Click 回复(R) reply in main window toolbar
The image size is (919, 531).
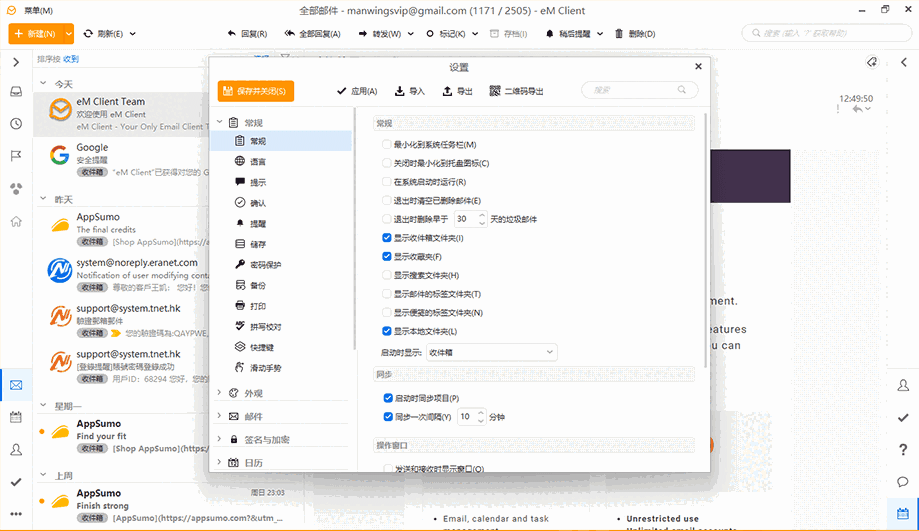pos(247,33)
